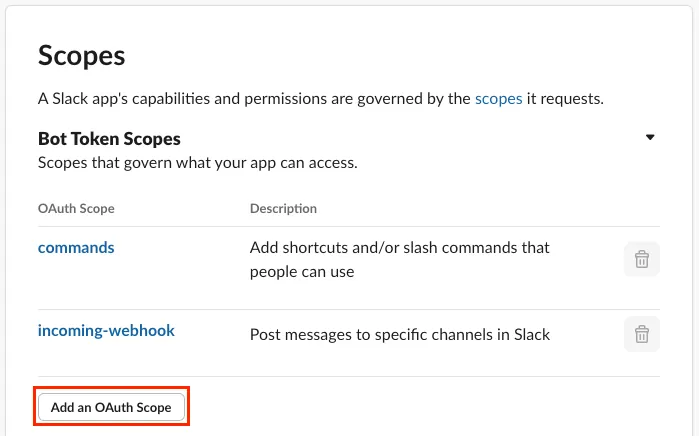Click the Scopes page title
Image resolution: width=699 pixels, height=436 pixels.
coord(82,55)
